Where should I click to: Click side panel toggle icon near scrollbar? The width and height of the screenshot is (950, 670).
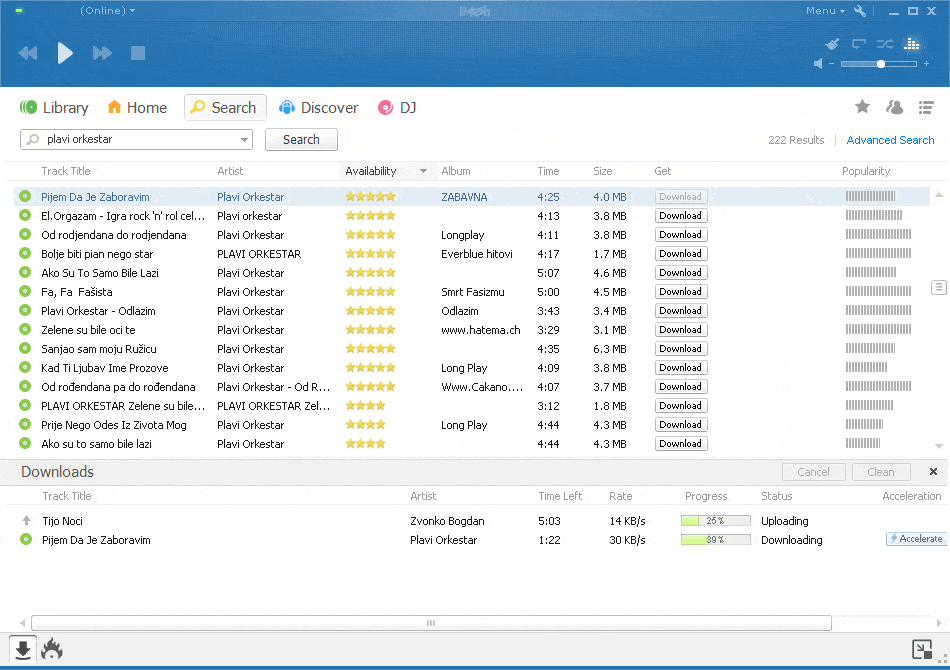click(938, 288)
